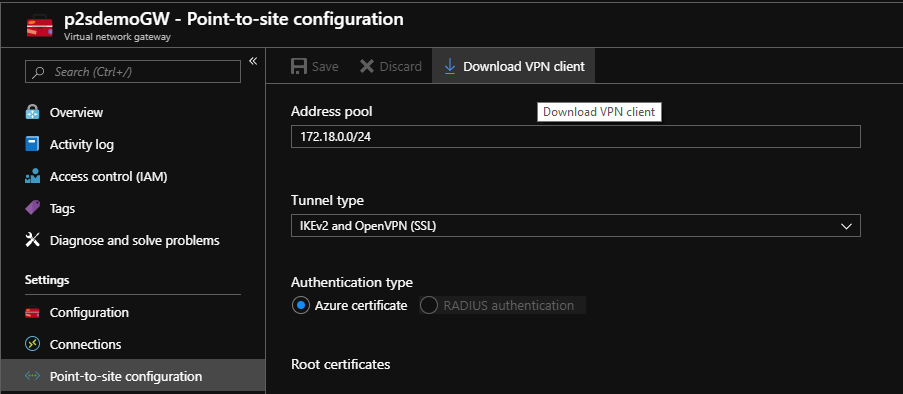
Task: Click the p2sdemoGW gateway toolbox icon
Action: (40, 26)
